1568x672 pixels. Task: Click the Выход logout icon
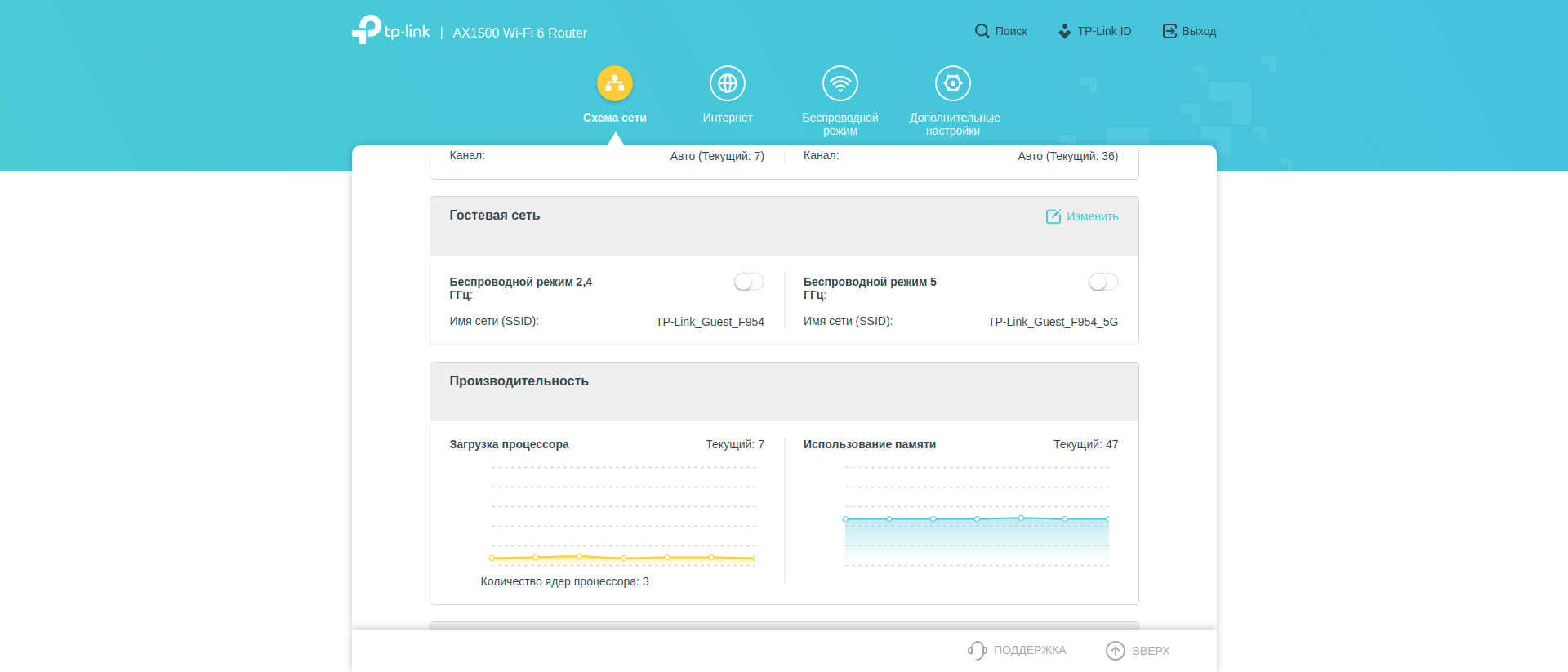point(1169,31)
